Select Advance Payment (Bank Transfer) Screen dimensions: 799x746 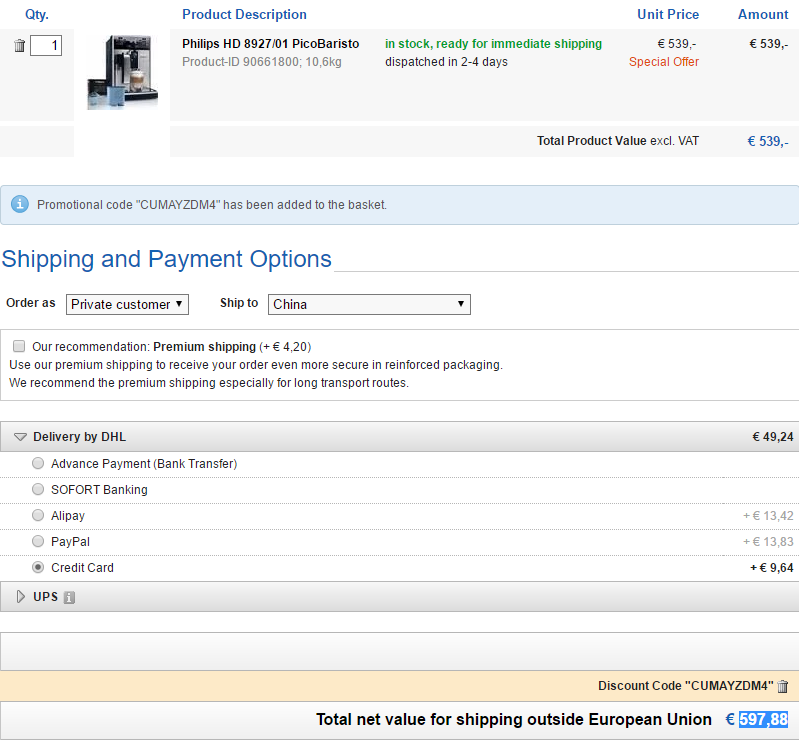tap(38, 463)
